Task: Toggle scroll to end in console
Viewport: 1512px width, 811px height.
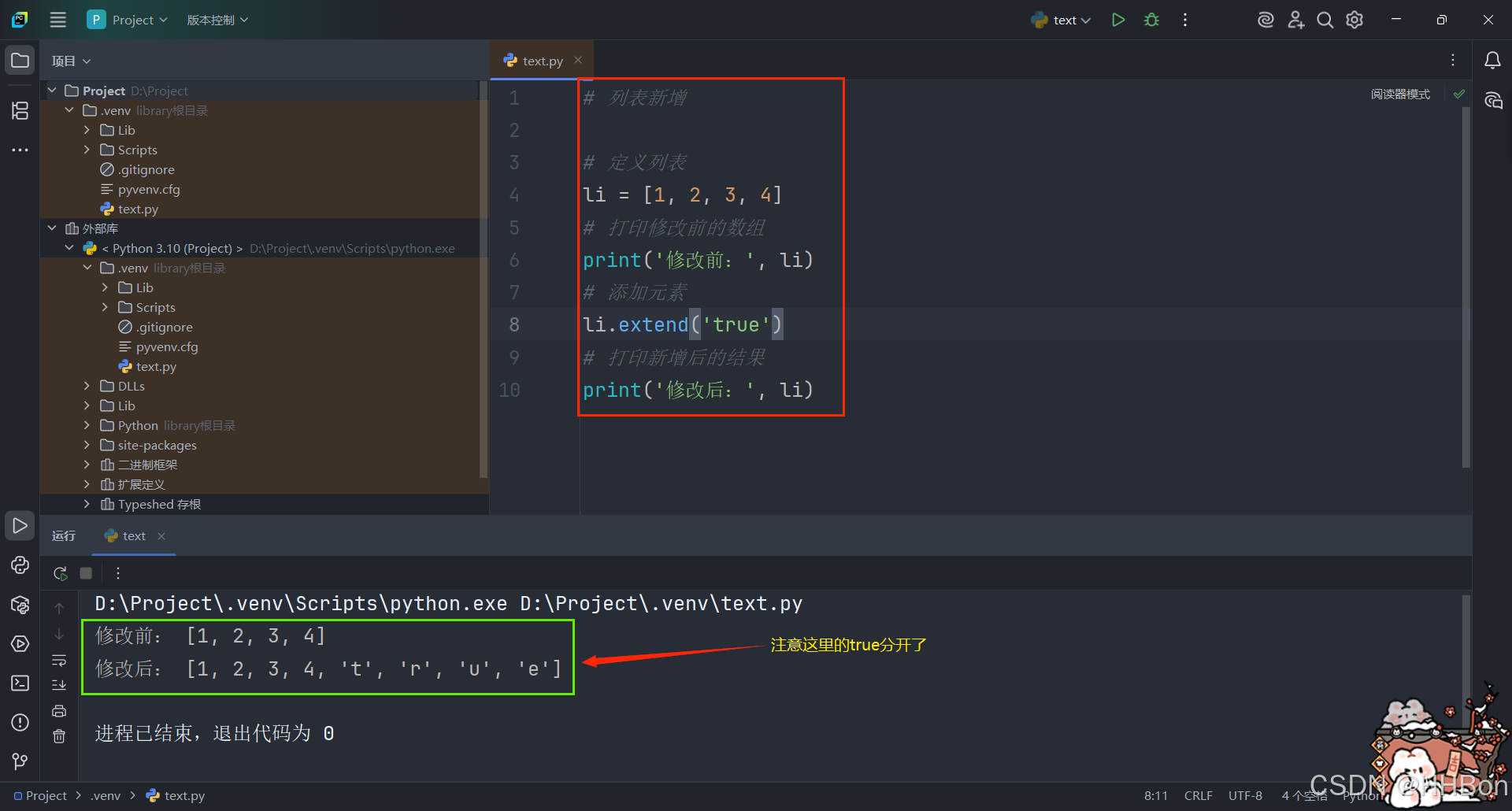Action: [59, 685]
